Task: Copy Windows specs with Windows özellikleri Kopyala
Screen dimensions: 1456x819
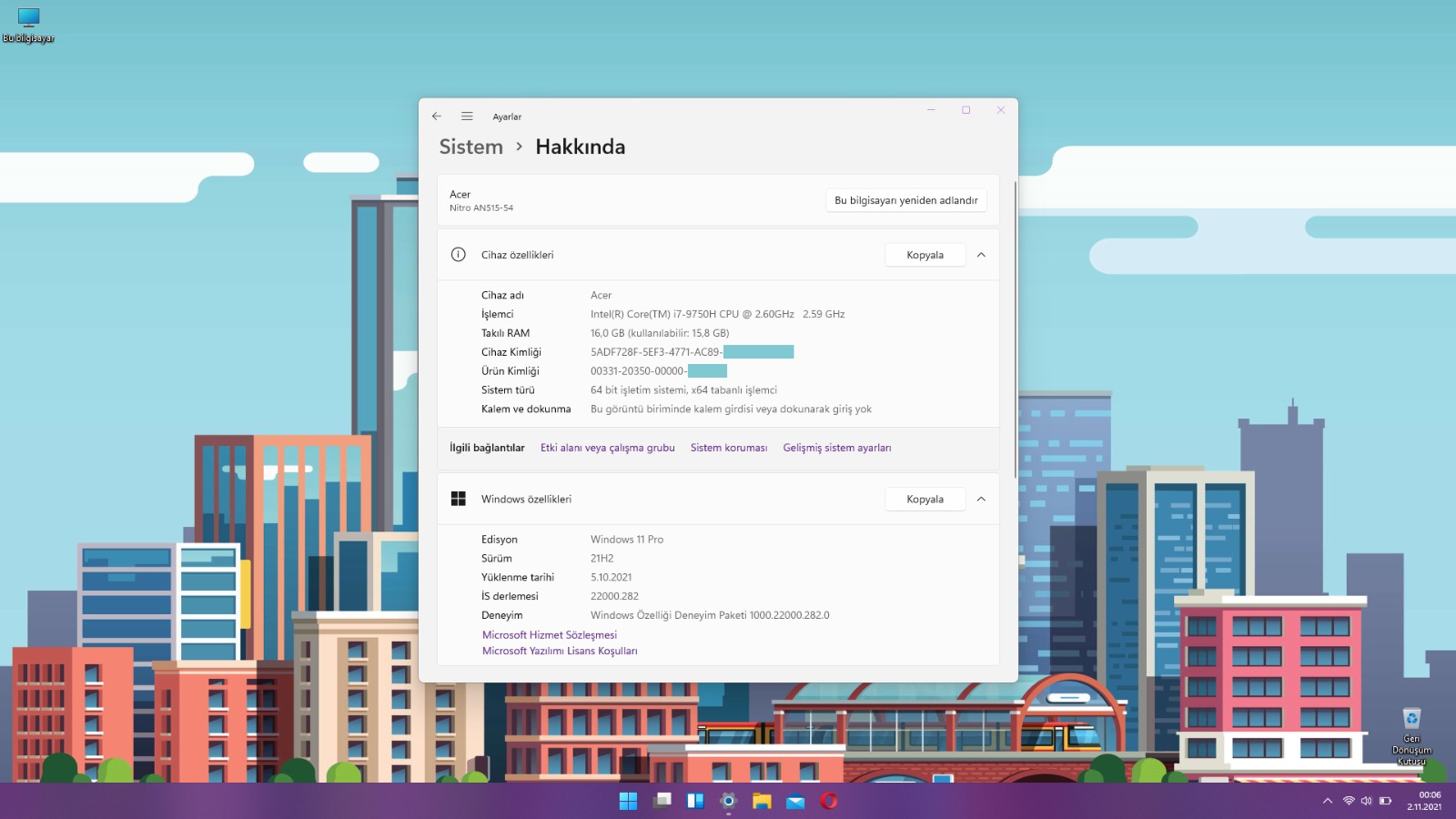Action: point(925,499)
